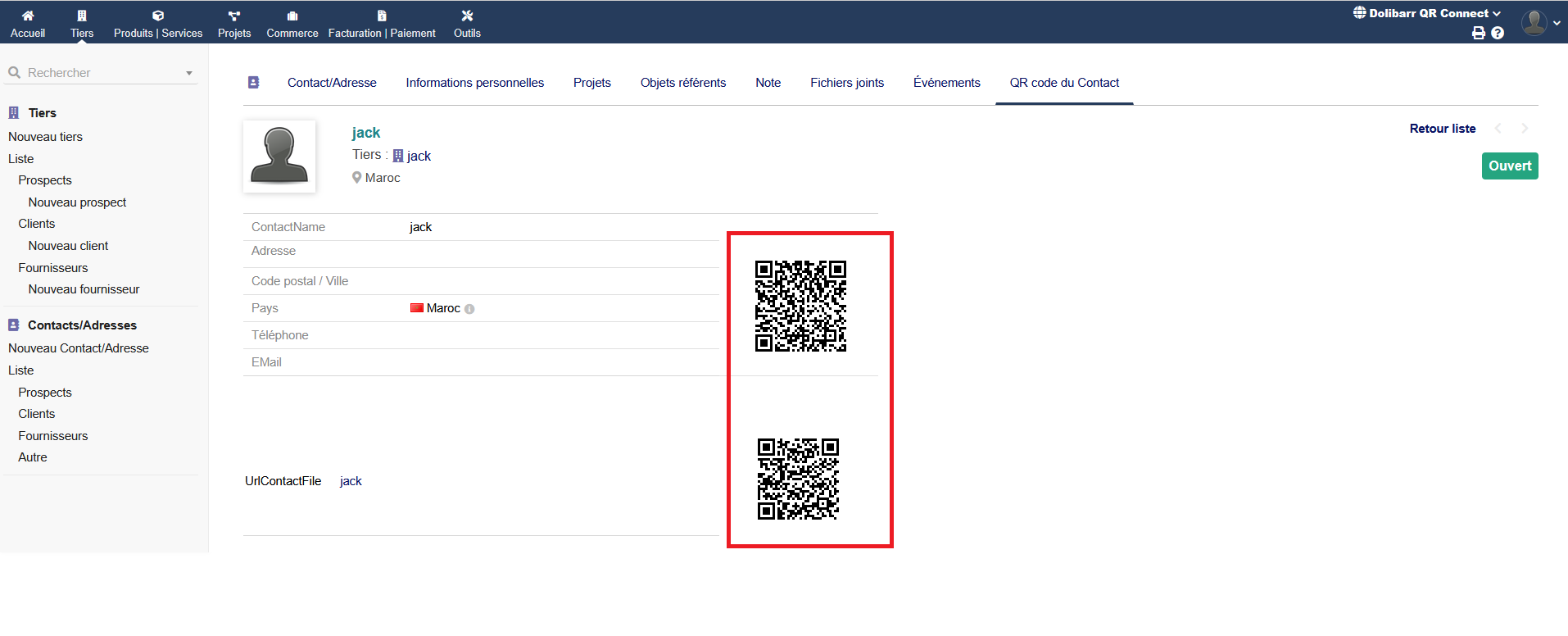Viewport: 1568px width, 636px height.
Task: Switch to the Fichiers joints tab
Action: point(846,83)
